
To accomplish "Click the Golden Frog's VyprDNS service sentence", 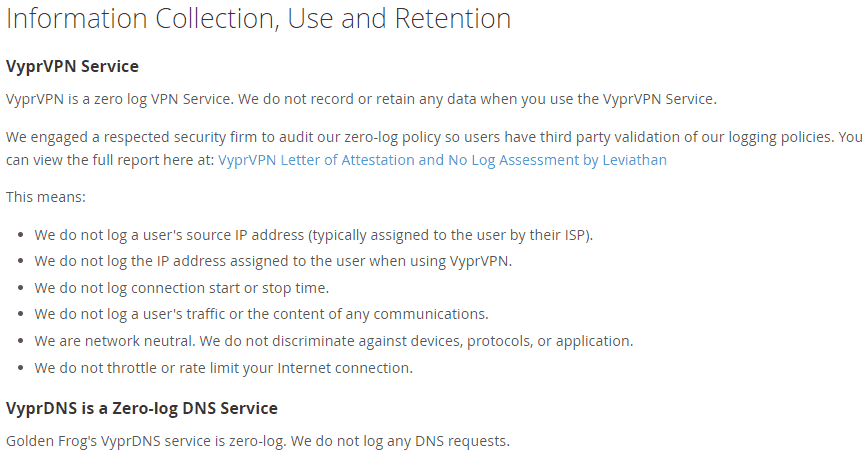I will coord(258,442).
